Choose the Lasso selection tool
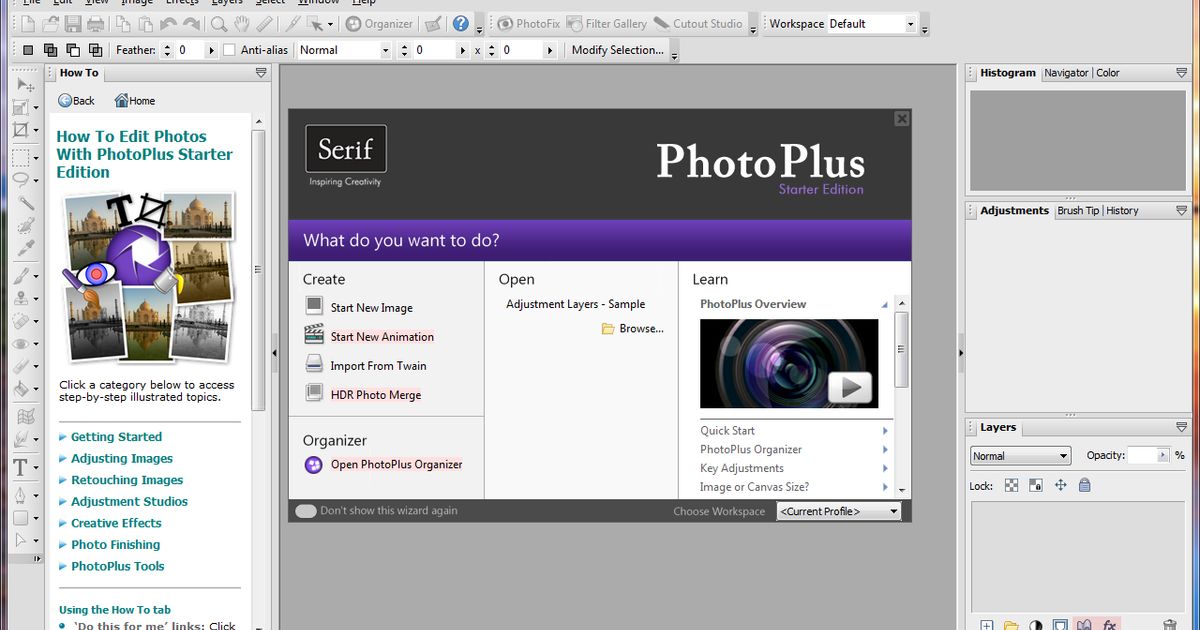 (x=21, y=181)
